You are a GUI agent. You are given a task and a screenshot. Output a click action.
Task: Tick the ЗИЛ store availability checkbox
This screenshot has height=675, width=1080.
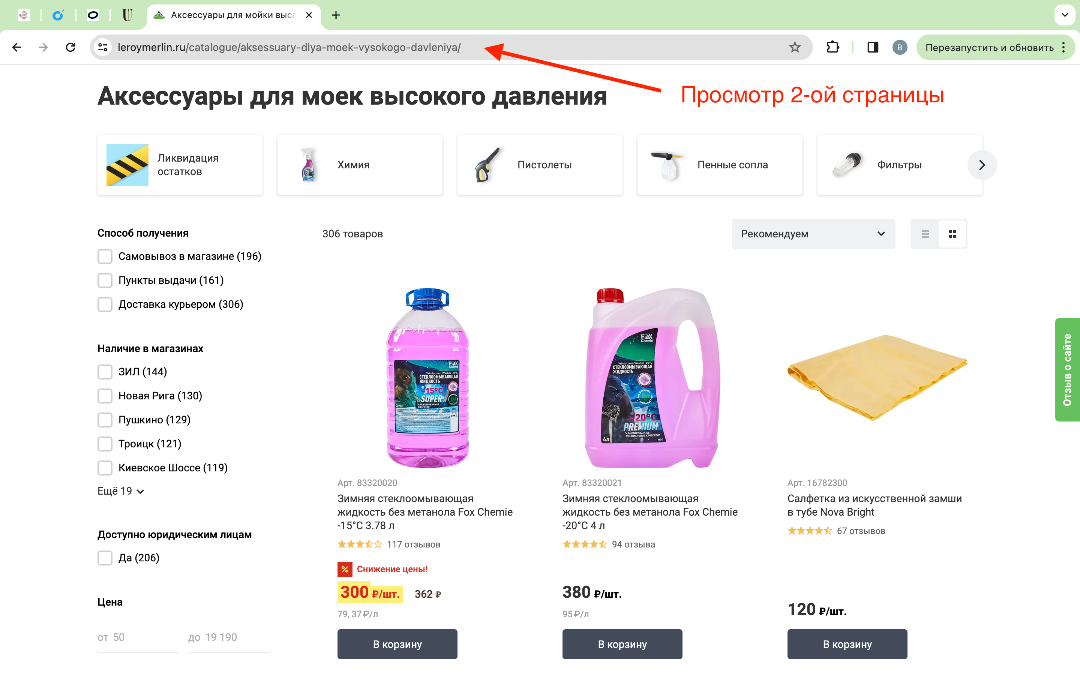105,372
